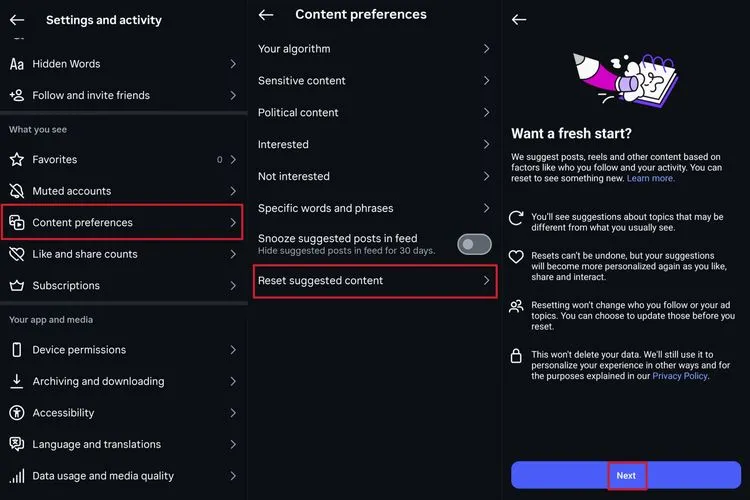The width and height of the screenshot is (750, 500).
Task: Open the Privacy Policy link
Action: click(x=680, y=376)
